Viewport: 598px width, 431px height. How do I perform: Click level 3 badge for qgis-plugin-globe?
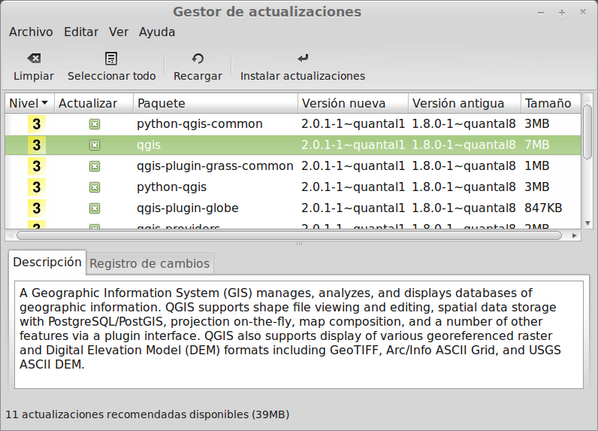coord(37,208)
